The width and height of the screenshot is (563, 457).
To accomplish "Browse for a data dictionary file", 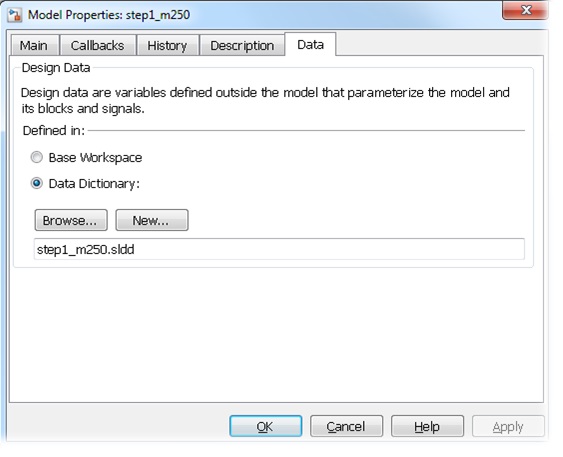I will point(71,220).
